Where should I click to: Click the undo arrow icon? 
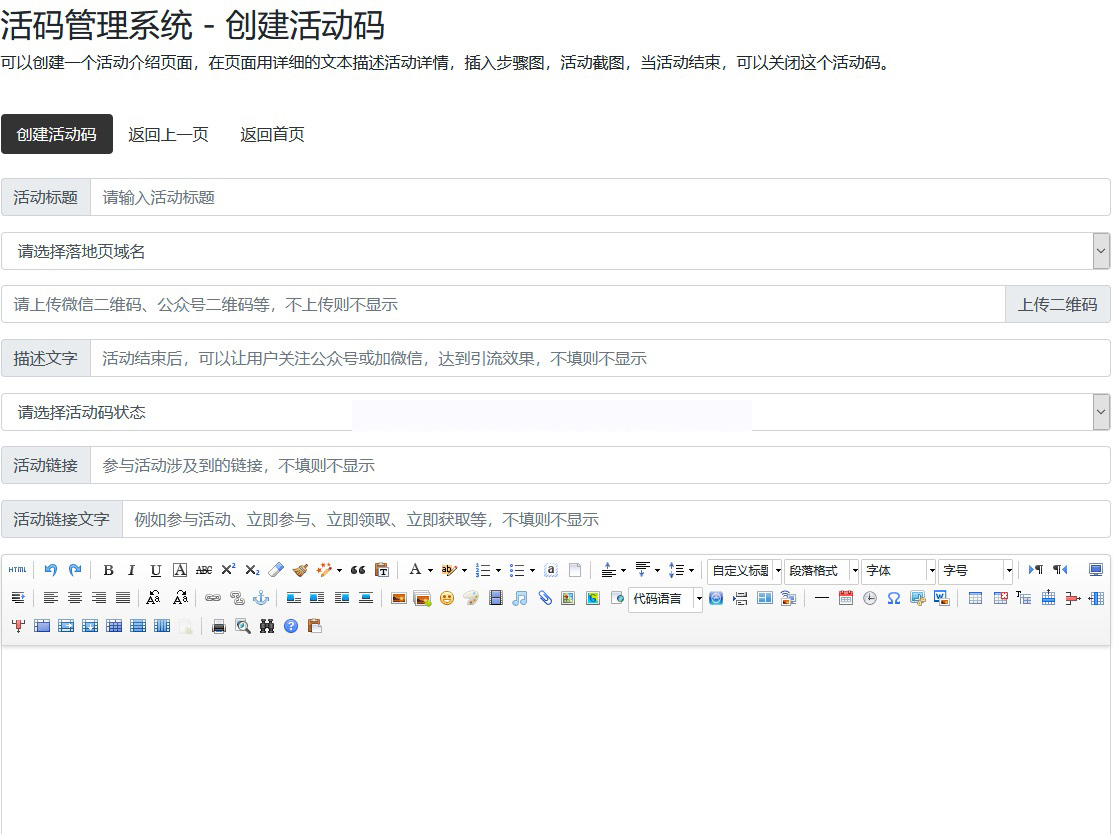point(51,570)
